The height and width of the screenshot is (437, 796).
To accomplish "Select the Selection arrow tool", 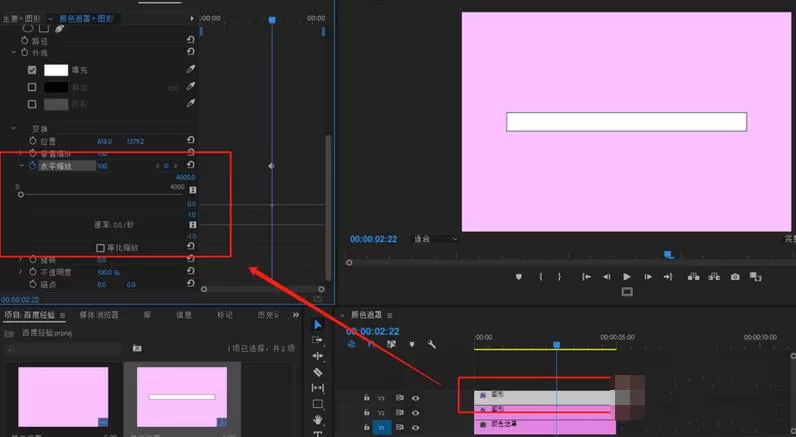I will (318, 325).
